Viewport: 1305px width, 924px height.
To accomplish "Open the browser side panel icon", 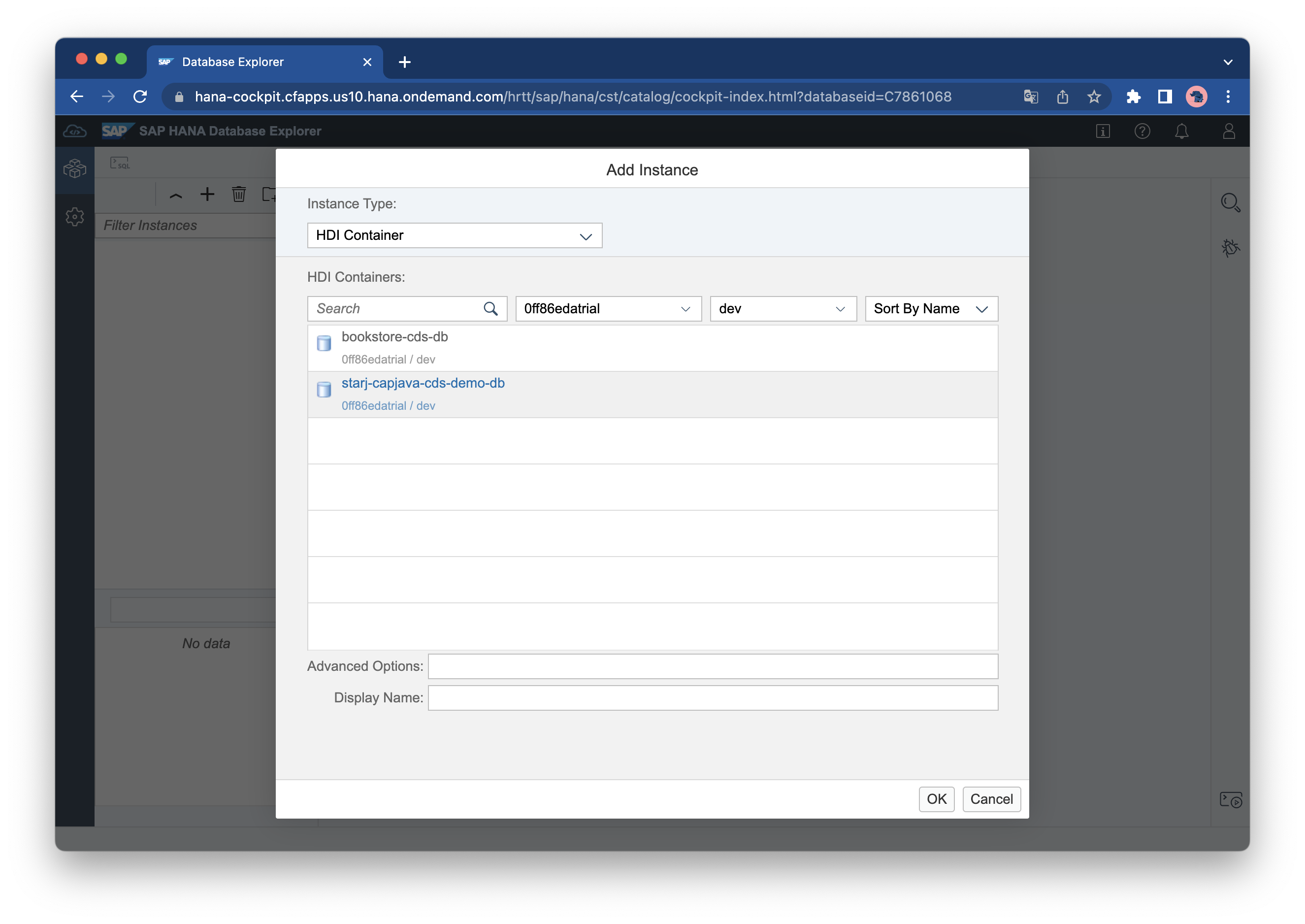I will [x=1165, y=97].
